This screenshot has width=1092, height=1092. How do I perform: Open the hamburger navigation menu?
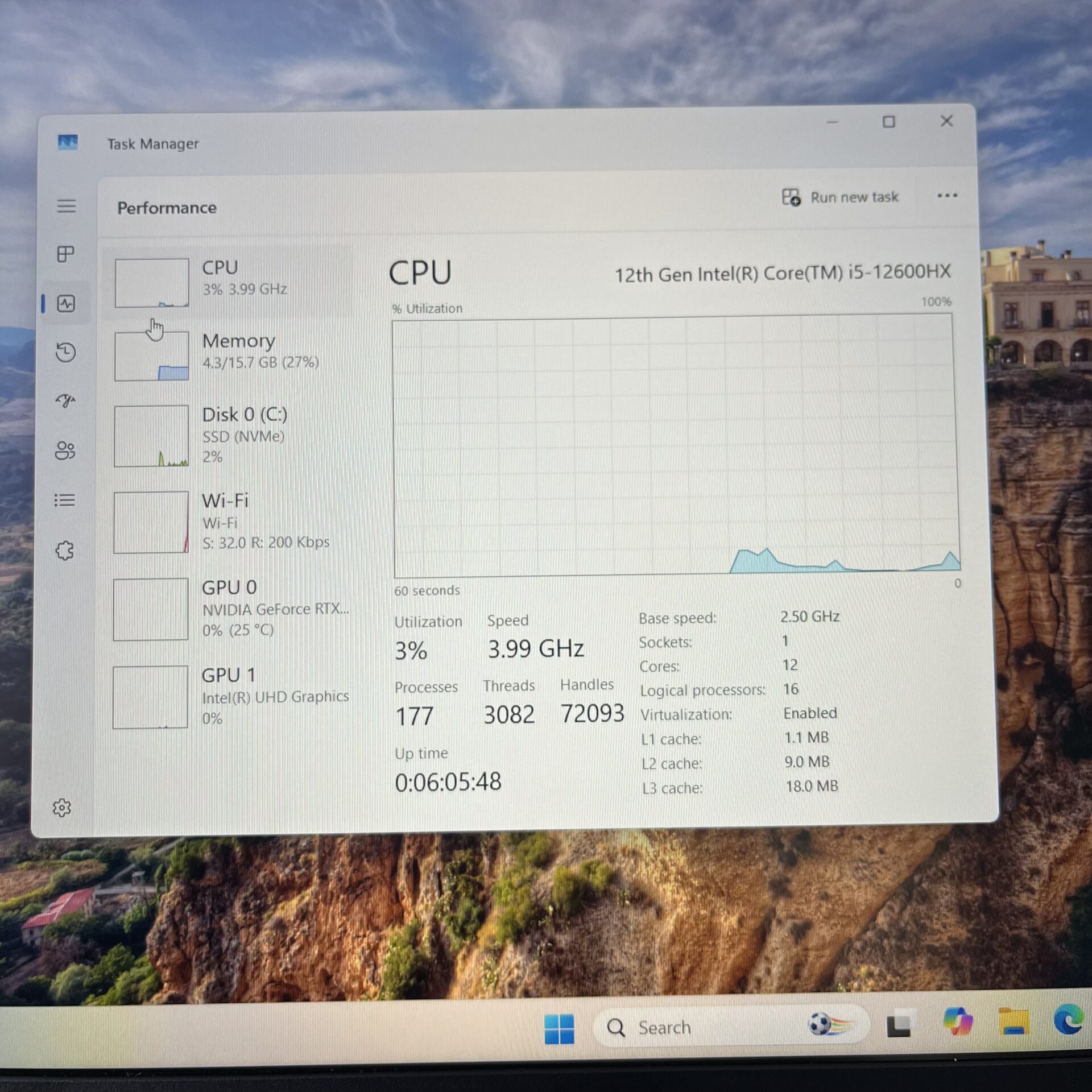coord(67,206)
